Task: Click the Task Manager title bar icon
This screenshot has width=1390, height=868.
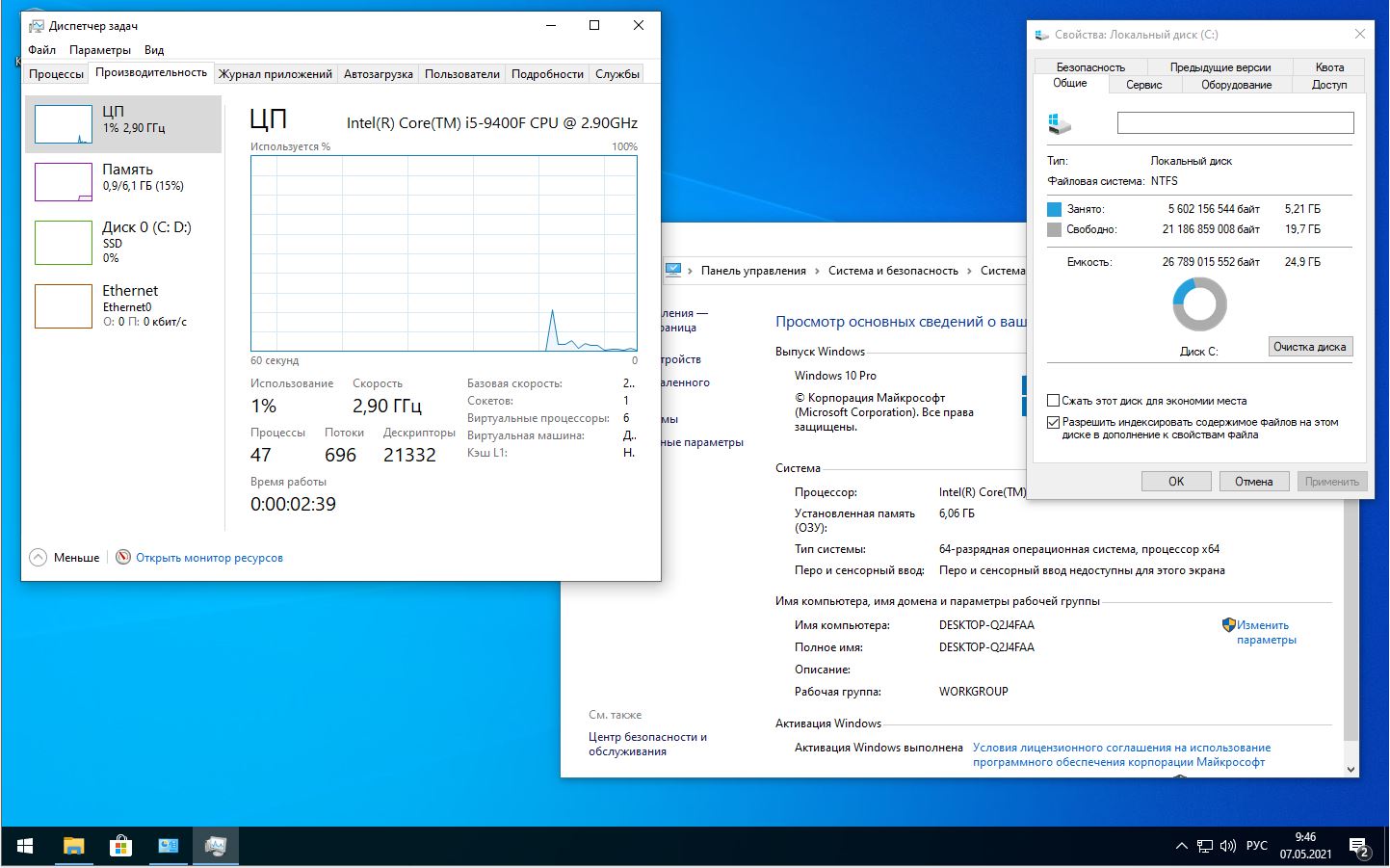Action: pos(36,26)
